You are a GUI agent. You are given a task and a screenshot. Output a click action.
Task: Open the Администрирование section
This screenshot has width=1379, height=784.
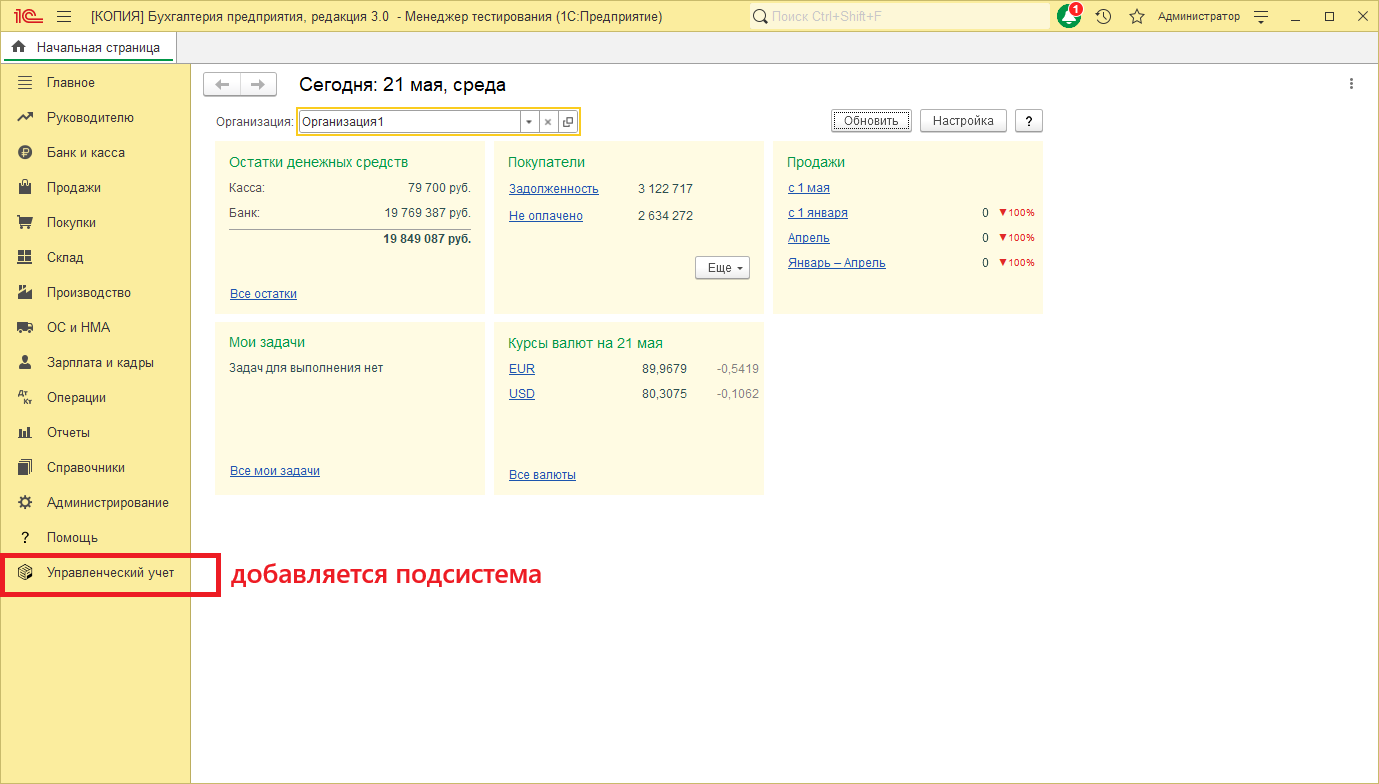95,503
